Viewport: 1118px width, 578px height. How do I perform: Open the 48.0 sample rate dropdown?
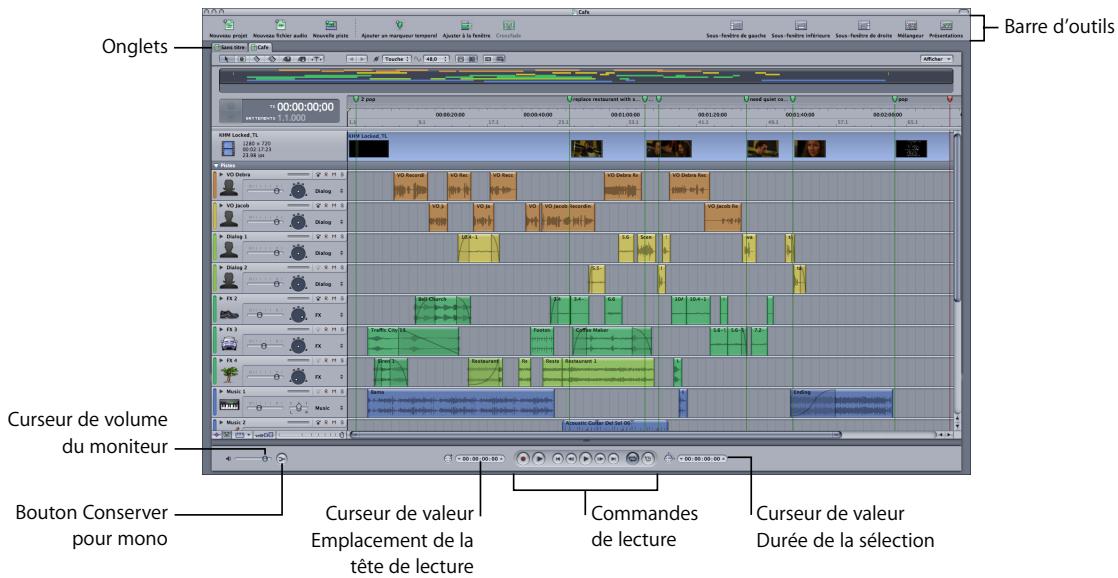pos(437,59)
